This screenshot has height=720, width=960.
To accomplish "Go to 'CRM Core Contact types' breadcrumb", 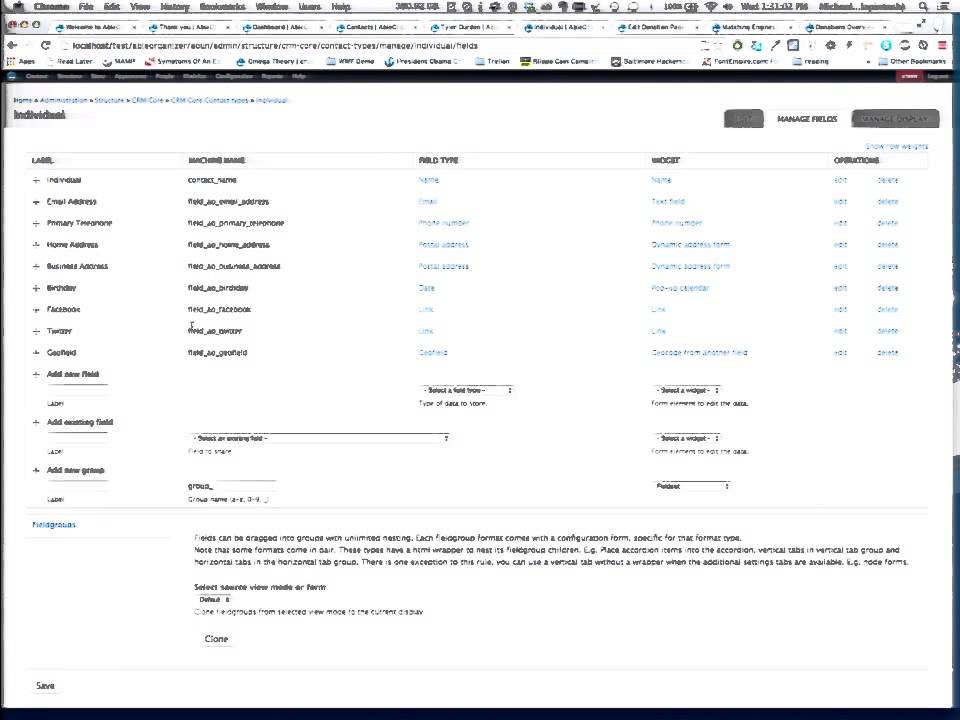I will 209,100.
